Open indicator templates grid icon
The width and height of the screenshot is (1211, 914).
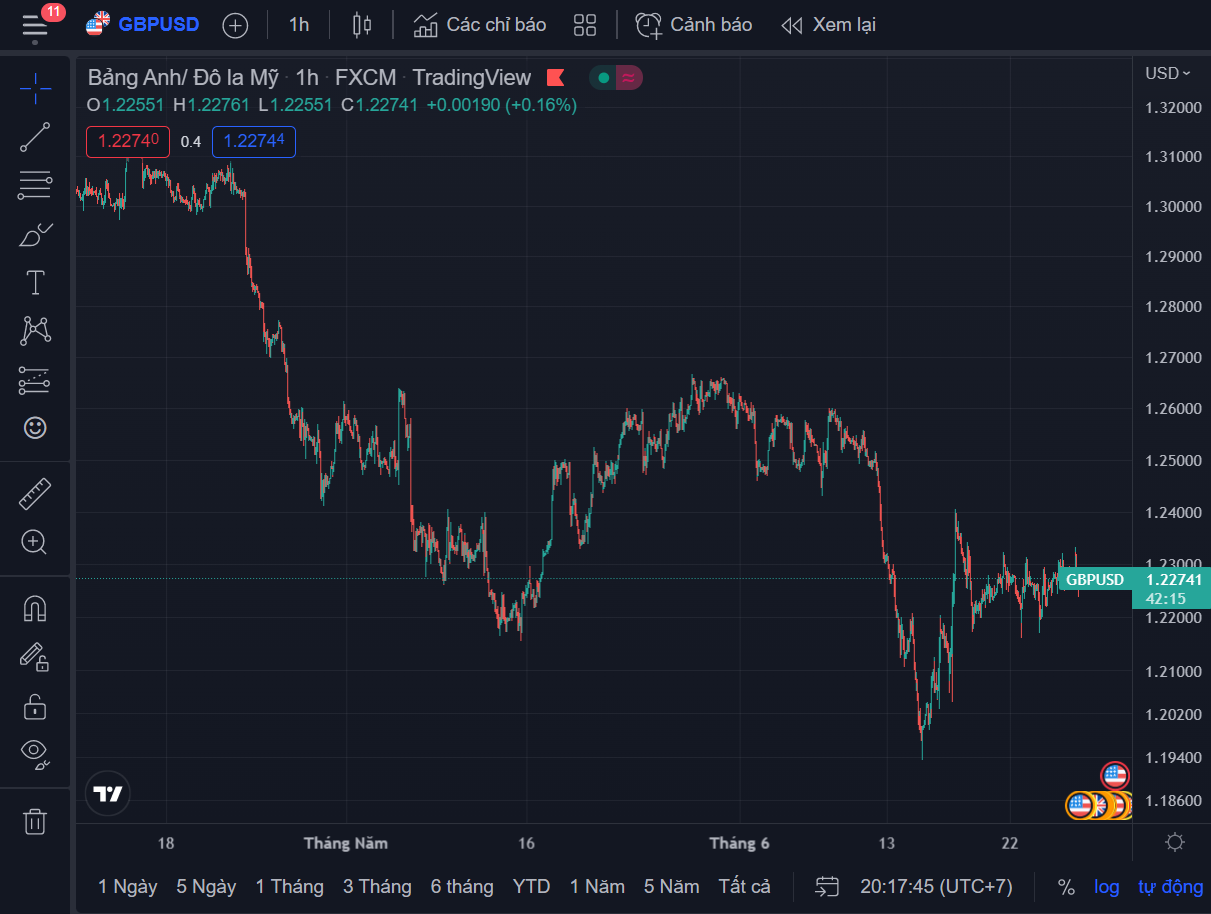pos(585,25)
